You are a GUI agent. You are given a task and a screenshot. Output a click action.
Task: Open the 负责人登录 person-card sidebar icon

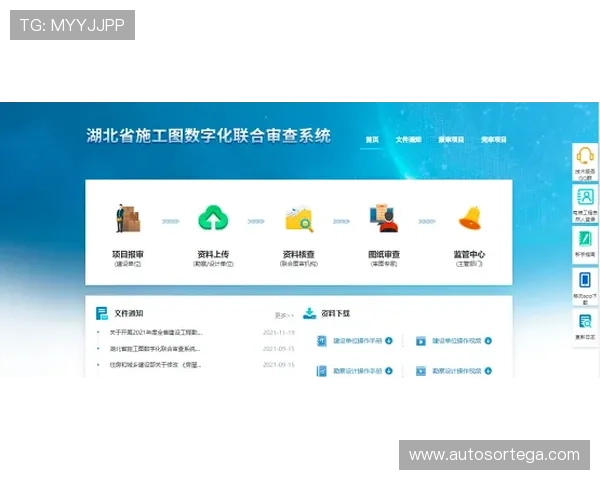point(585,198)
